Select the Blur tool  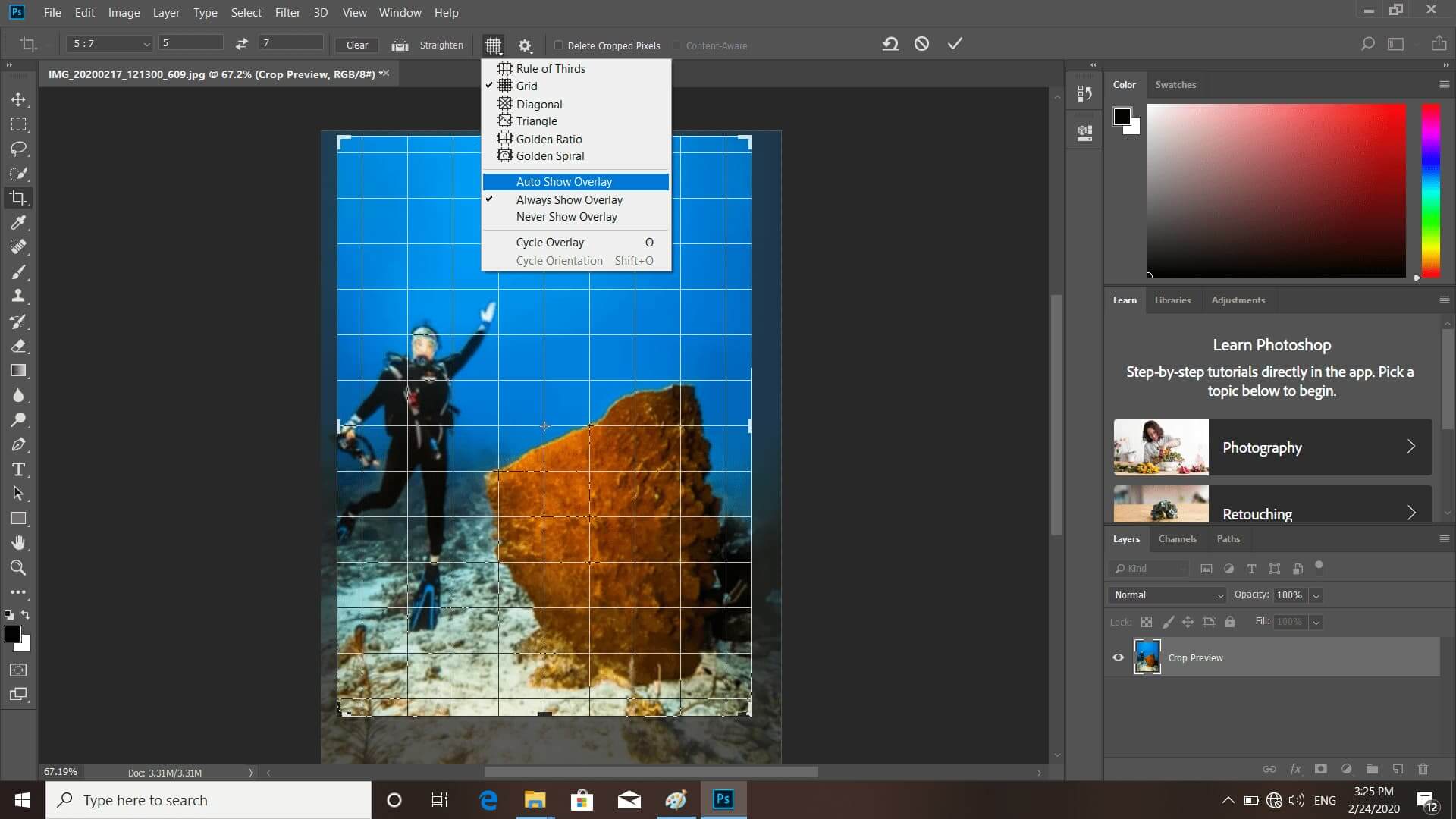pyautogui.click(x=18, y=395)
